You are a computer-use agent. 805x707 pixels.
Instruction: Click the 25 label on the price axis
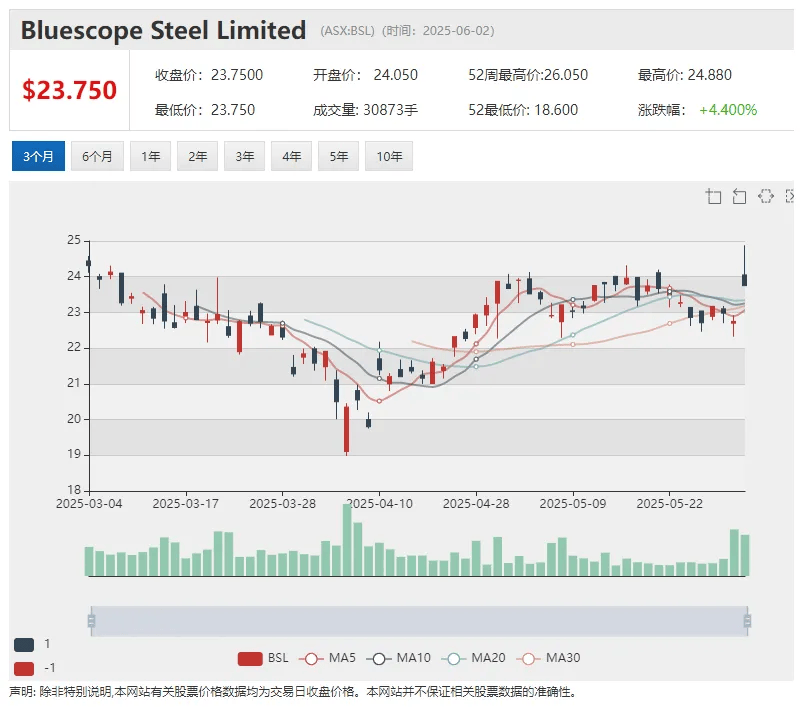point(74,240)
